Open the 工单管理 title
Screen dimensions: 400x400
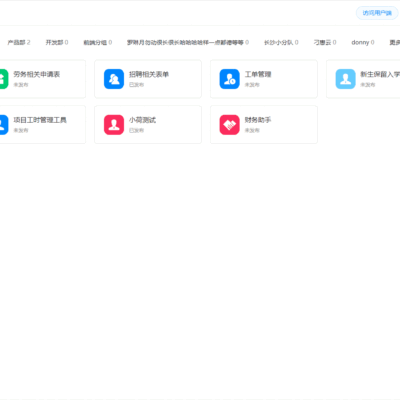tap(258, 74)
